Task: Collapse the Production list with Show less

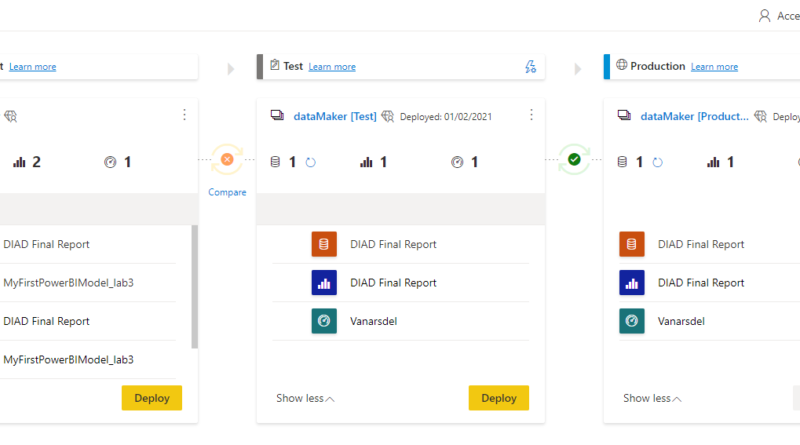Action: pos(652,398)
